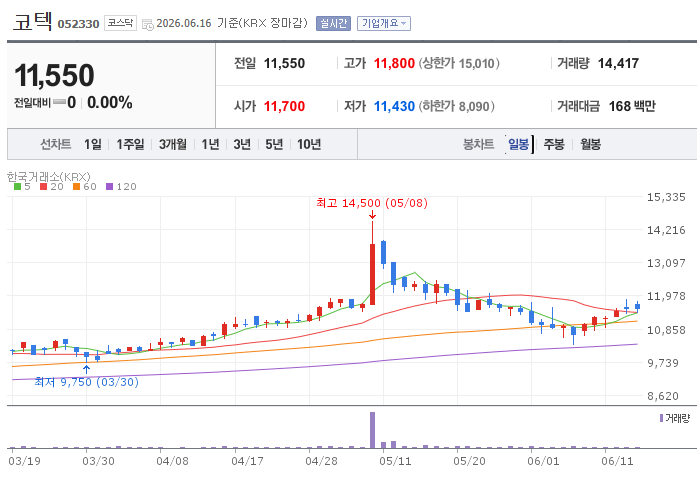Viewport: 697px width, 477px height.
Task: Click the 코텍 stock name heading
Action: tap(32, 21)
